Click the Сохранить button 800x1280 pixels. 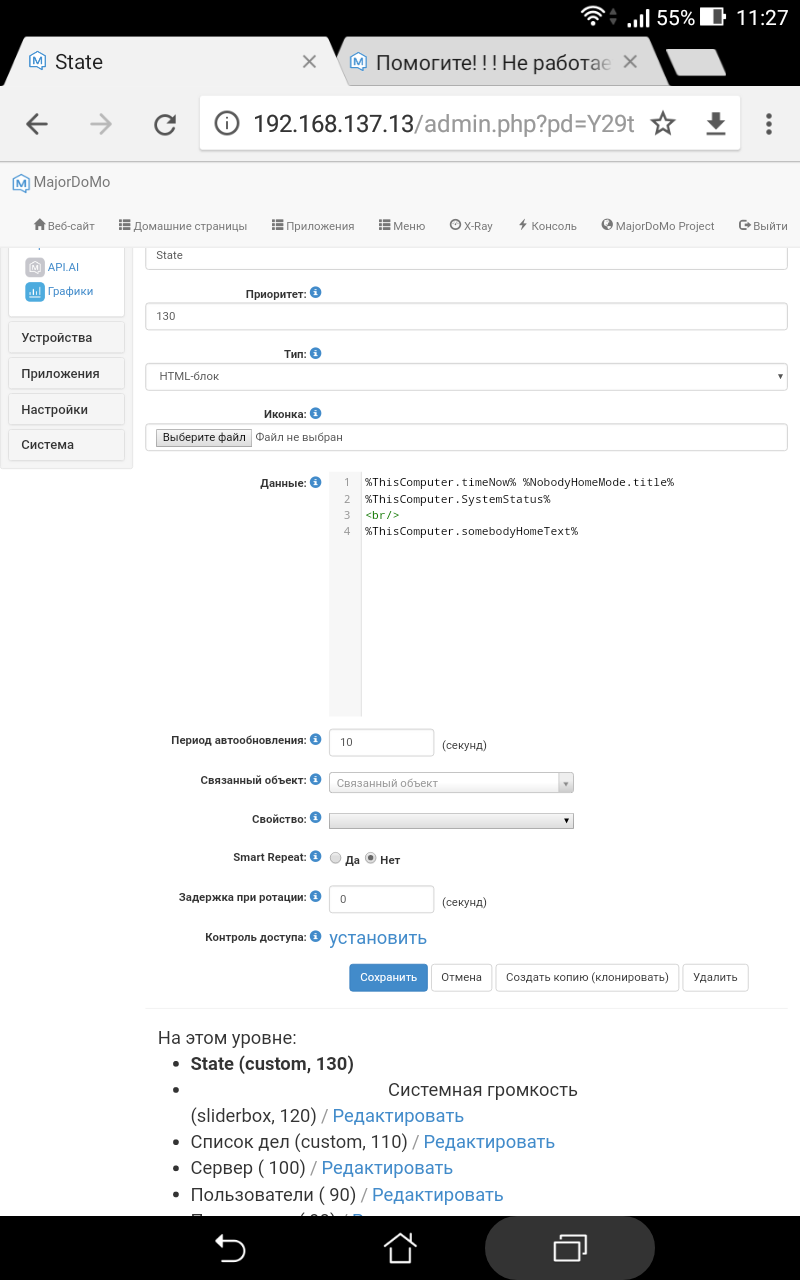[388, 977]
